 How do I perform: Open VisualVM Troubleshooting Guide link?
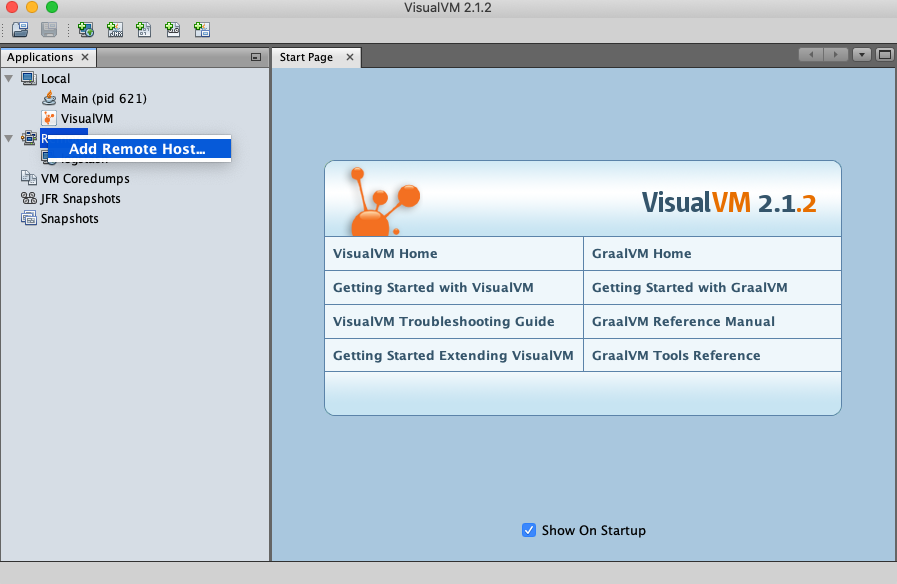tap(443, 321)
